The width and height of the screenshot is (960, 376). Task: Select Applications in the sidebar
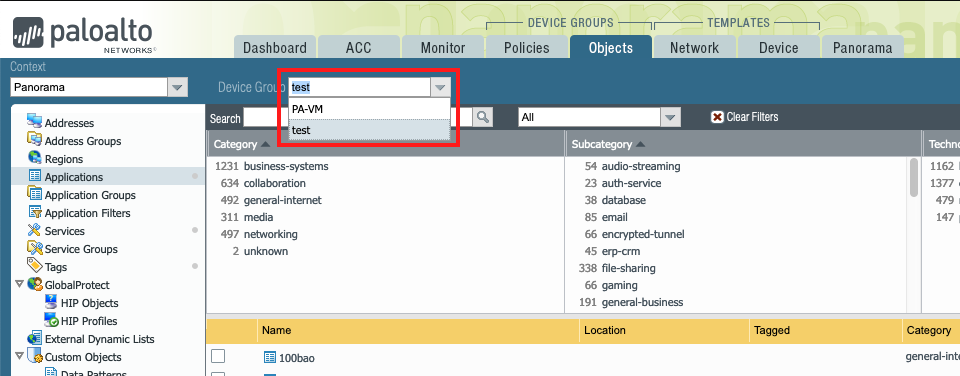73,177
